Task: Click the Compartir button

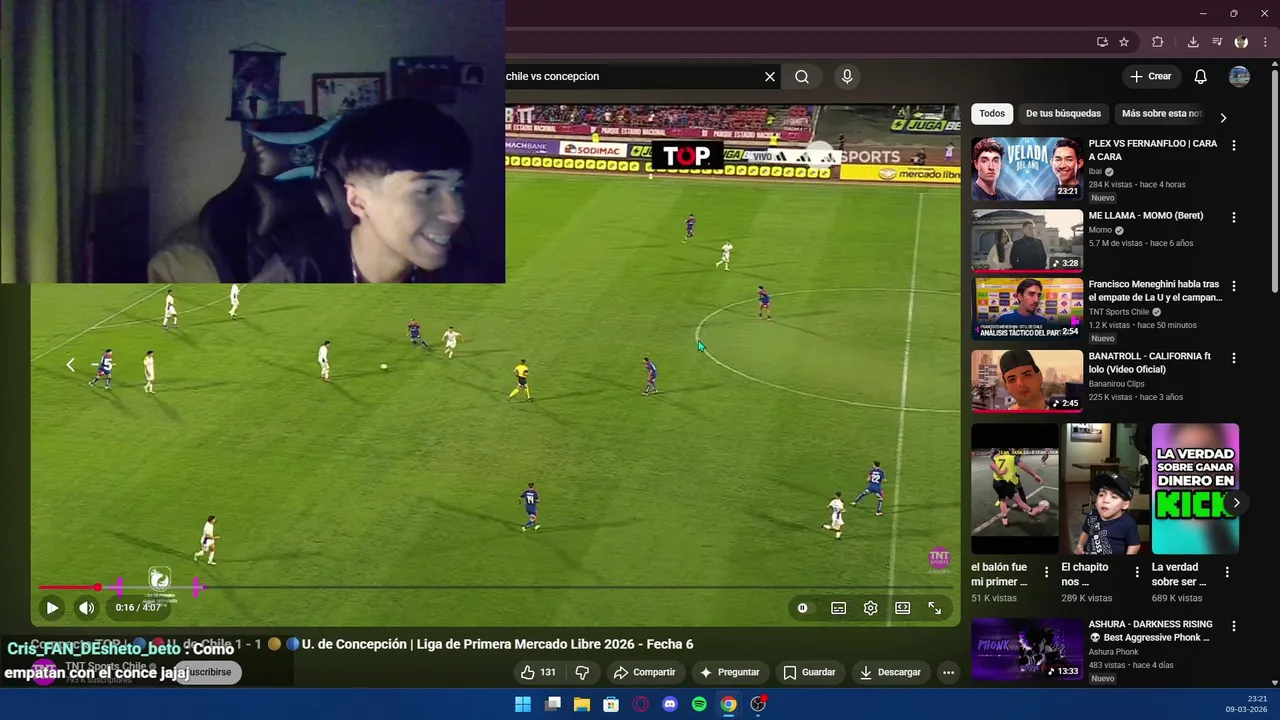Action: [644, 672]
